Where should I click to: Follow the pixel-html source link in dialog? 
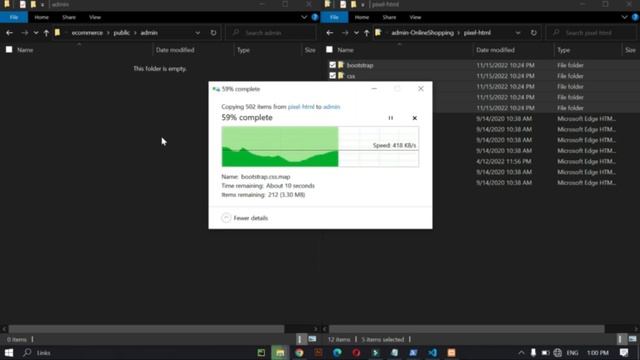tap(301, 107)
